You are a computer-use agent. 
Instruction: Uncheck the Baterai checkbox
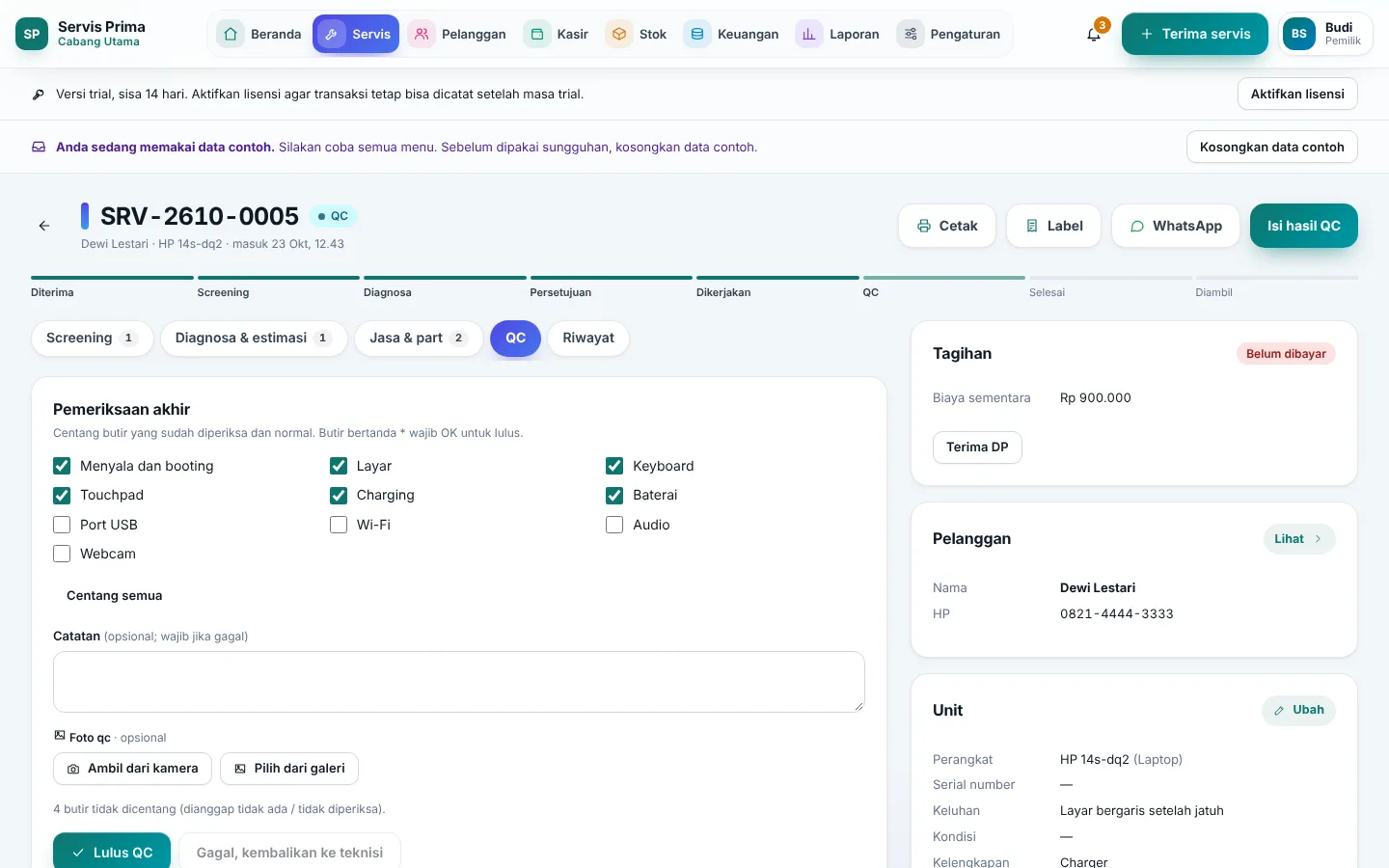[x=614, y=495]
